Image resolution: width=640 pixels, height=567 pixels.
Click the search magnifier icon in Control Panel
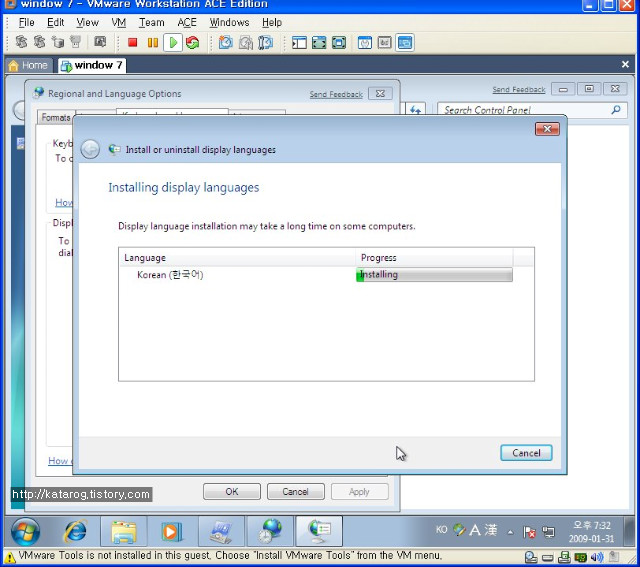pos(616,109)
